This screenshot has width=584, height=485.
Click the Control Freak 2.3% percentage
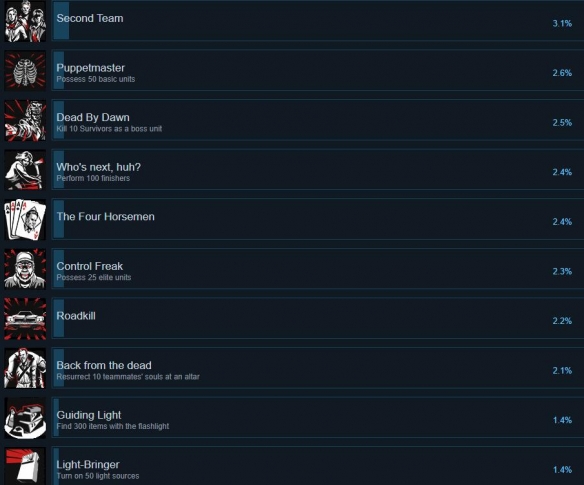pyautogui.click(x=562, y=271)
